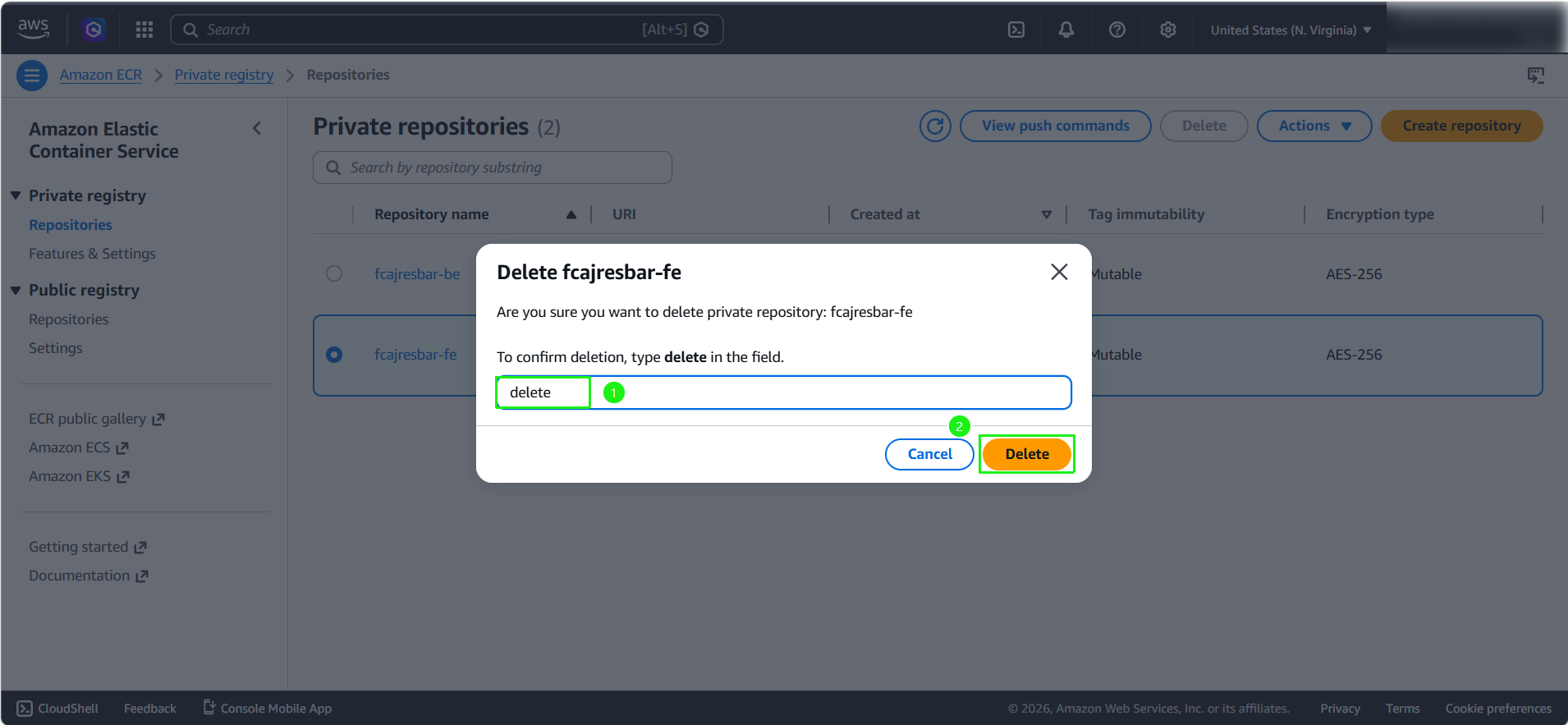The image size is (1568, 725).
Task: Click the Private registry breadcrumb
Action: click(224, 75)
